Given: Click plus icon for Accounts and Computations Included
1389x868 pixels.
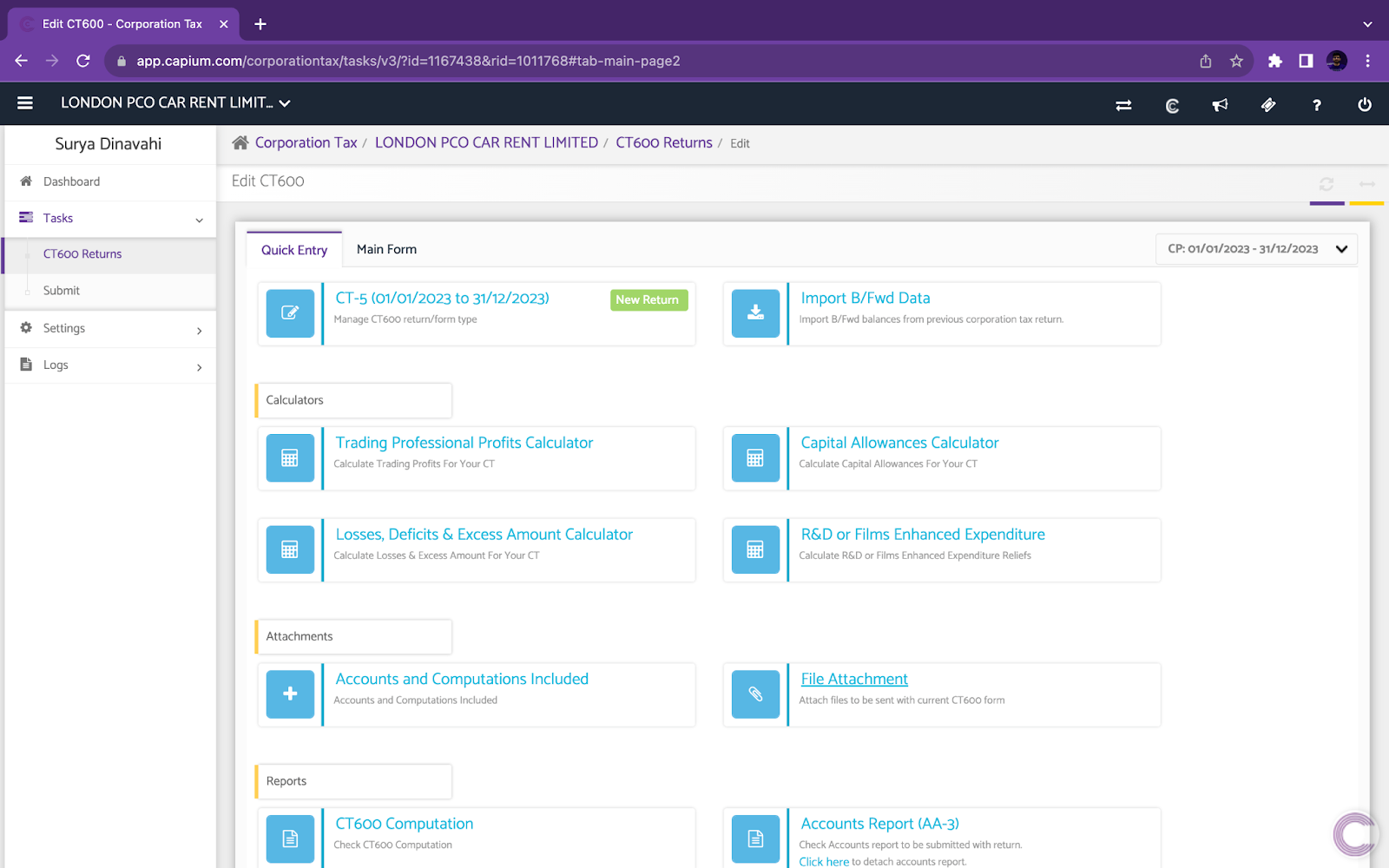Looking at the screenshot, I should coord(290,694).
